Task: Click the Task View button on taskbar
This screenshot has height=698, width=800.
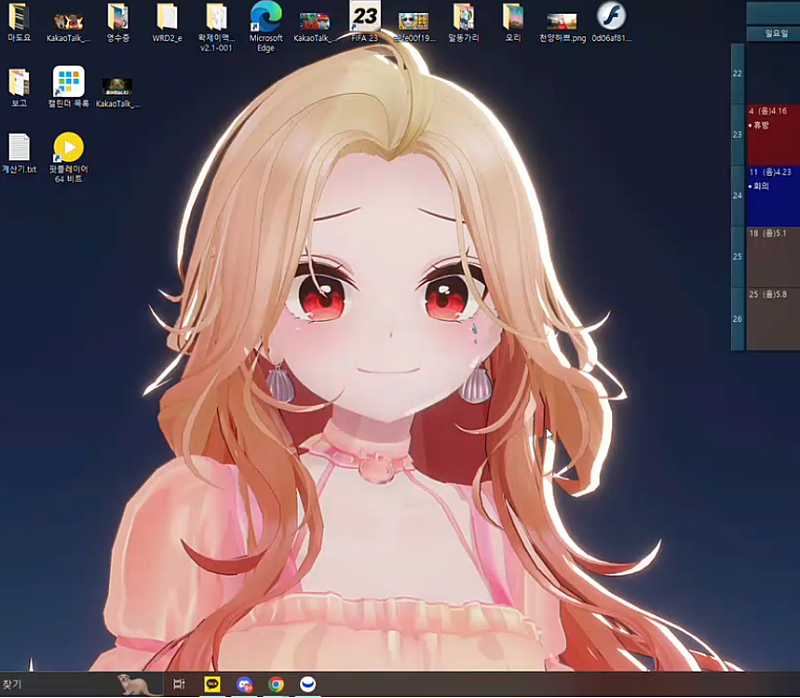Action: coord(180,685)
